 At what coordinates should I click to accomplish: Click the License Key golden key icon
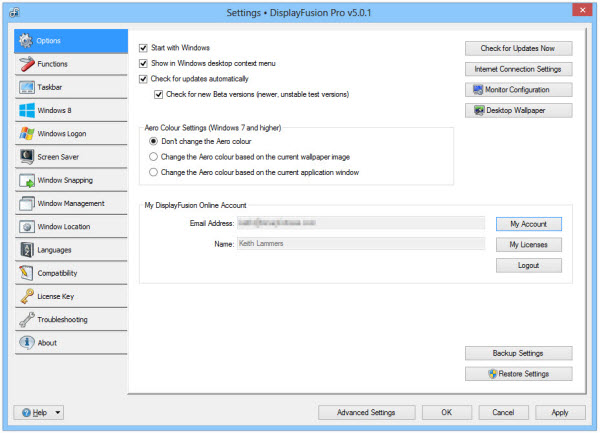pos(27,296)
